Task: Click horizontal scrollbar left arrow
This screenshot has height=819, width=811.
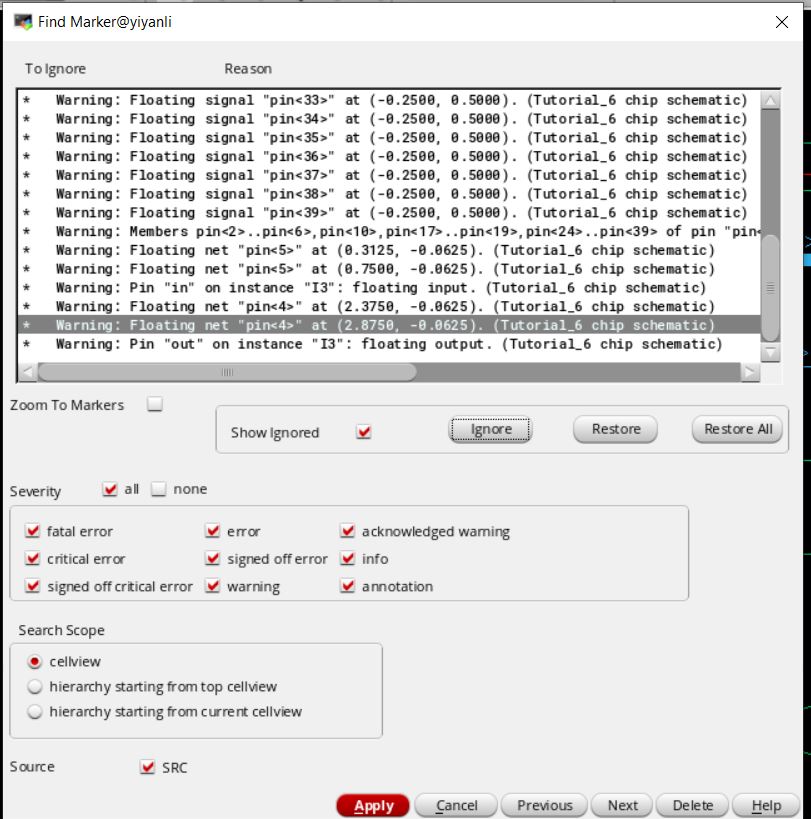Action: [x=27, y=372]
